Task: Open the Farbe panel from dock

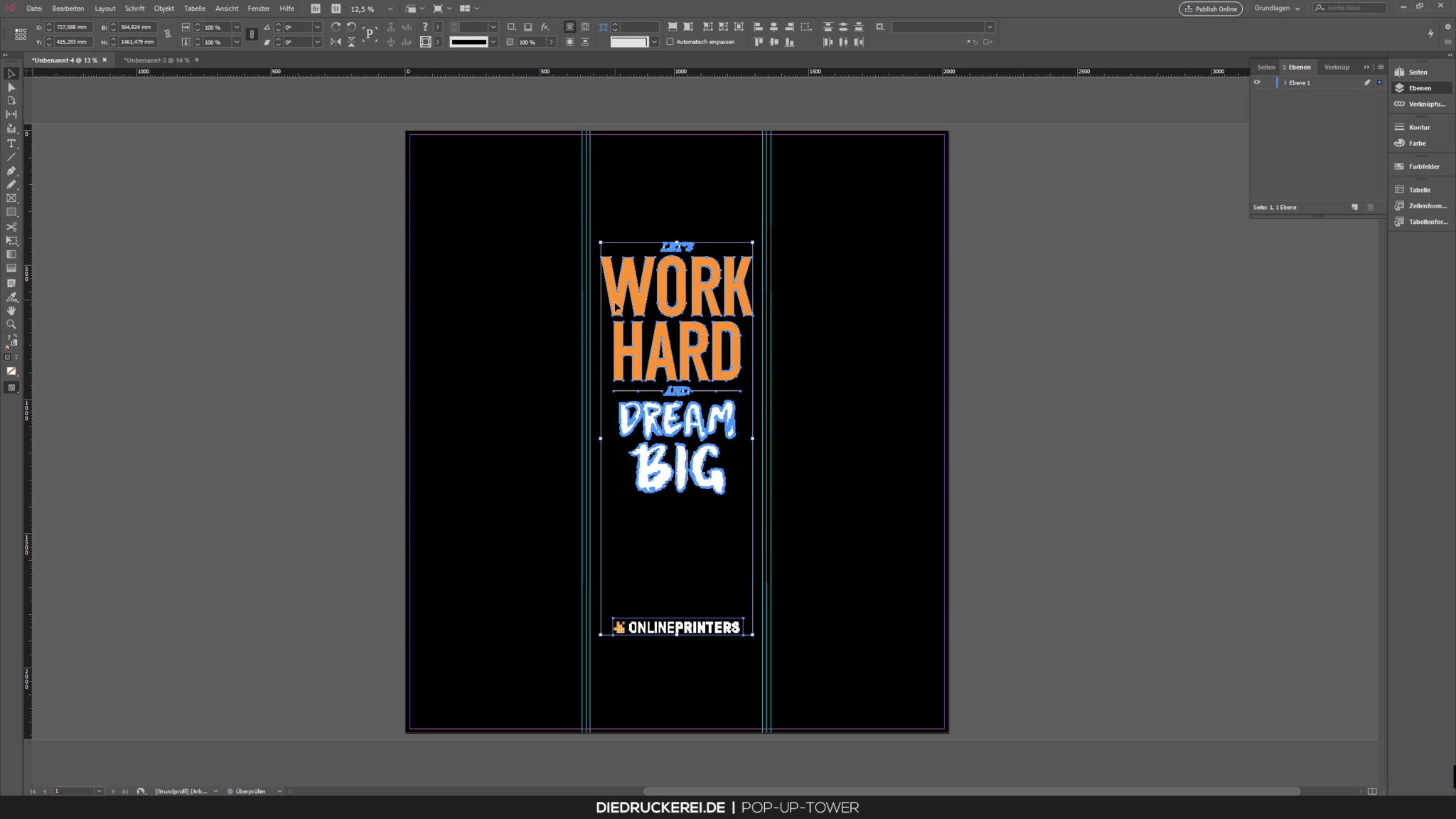Action: 1417,143
